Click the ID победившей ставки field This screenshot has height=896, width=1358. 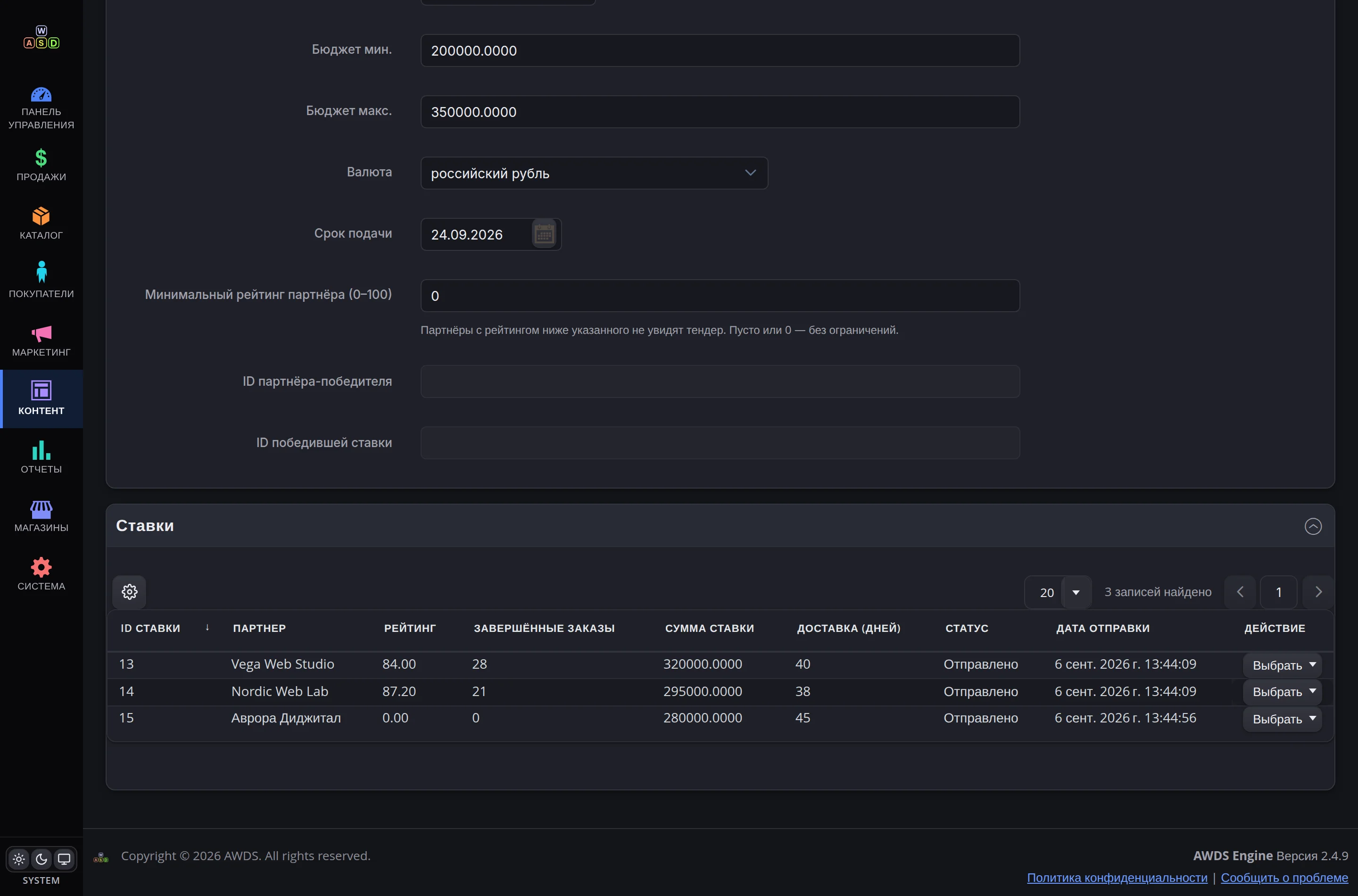[720, 443]
